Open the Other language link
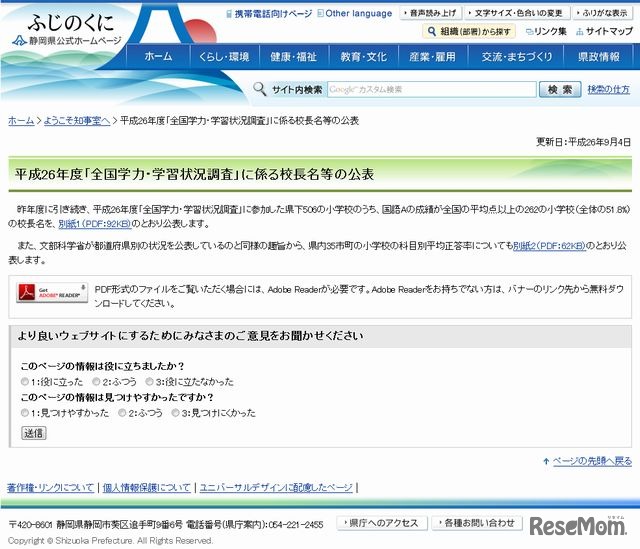Viewport: 640px width, 549px height. pyautogui.click(x=355, y=13)
